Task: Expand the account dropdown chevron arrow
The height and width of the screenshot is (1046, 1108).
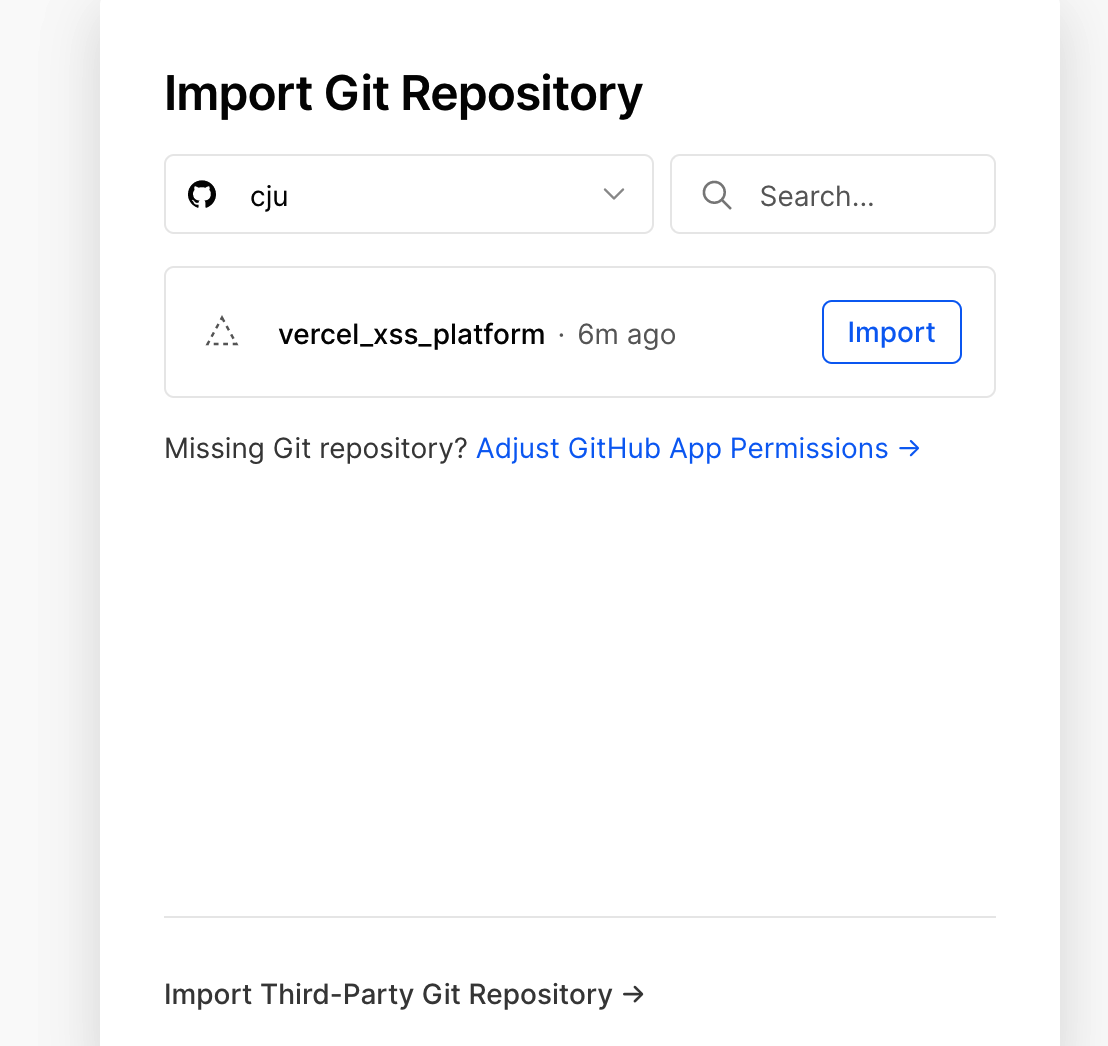Action: (614, 194)
